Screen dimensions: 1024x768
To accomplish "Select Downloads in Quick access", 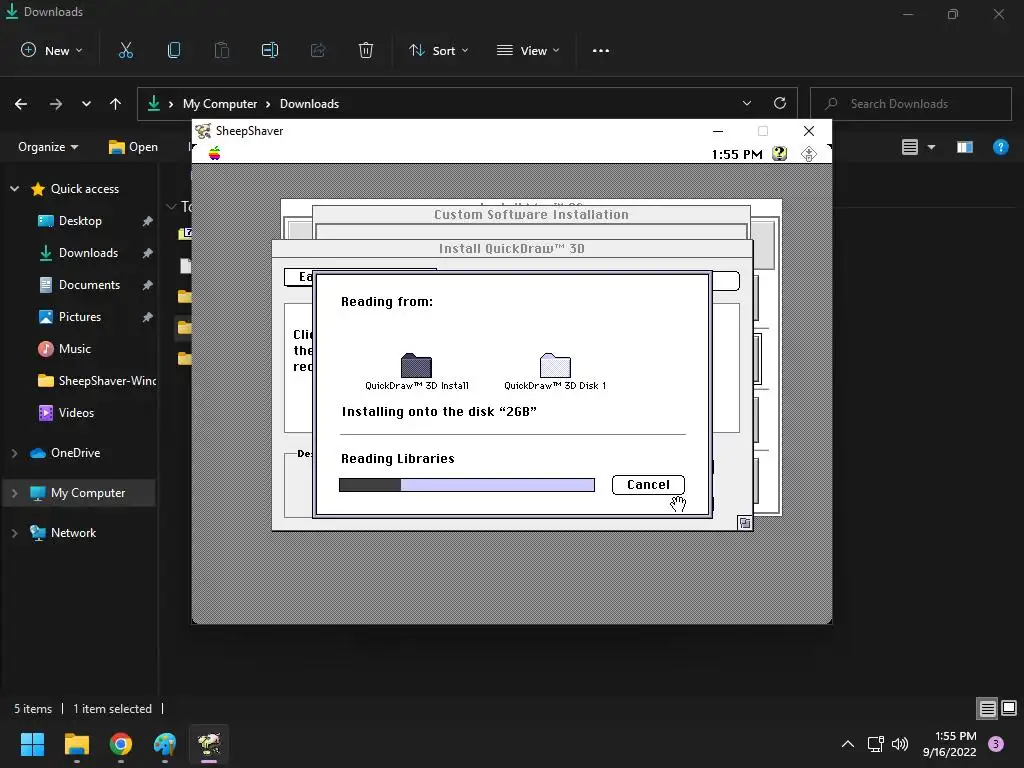I will click(x=88, y=253).
